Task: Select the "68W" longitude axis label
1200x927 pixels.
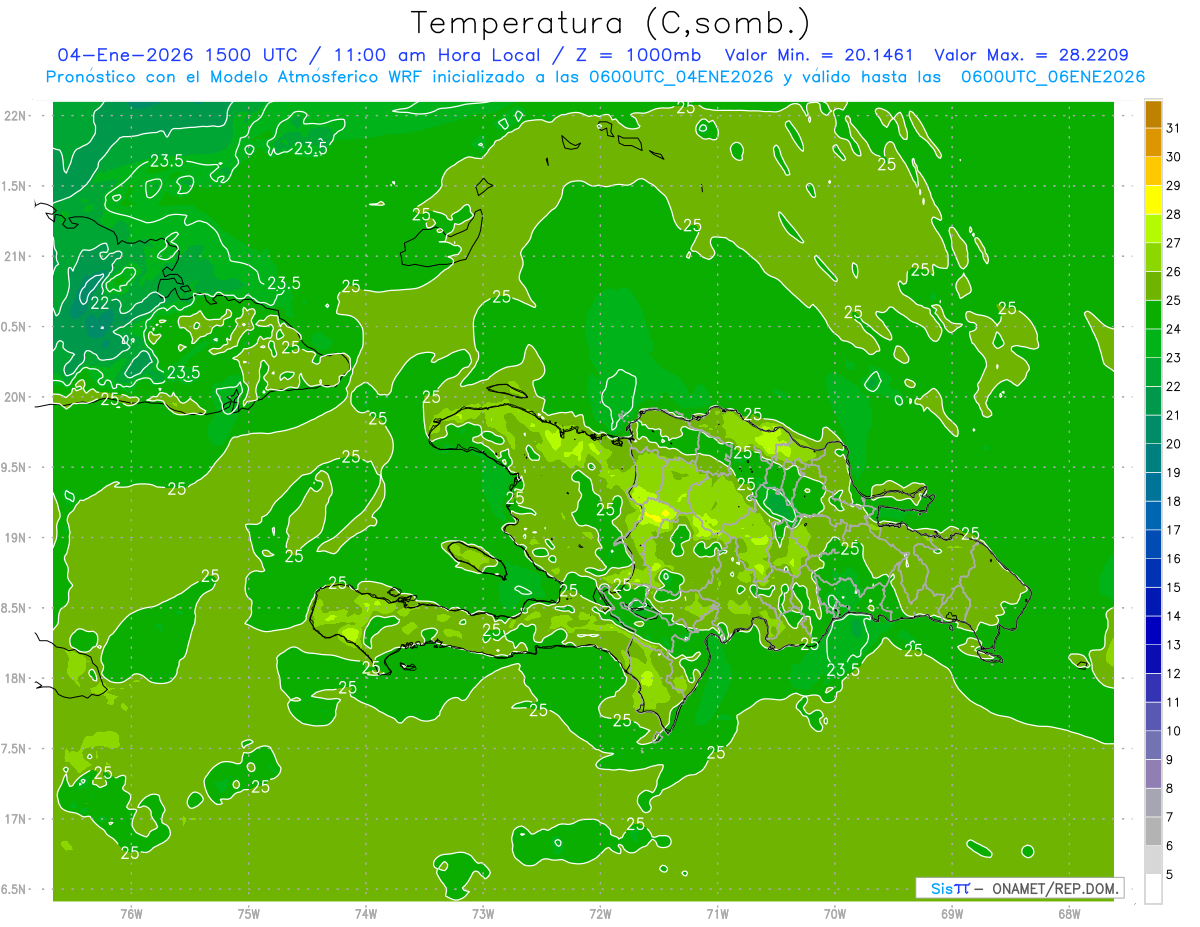Action: coord(1069,914)
